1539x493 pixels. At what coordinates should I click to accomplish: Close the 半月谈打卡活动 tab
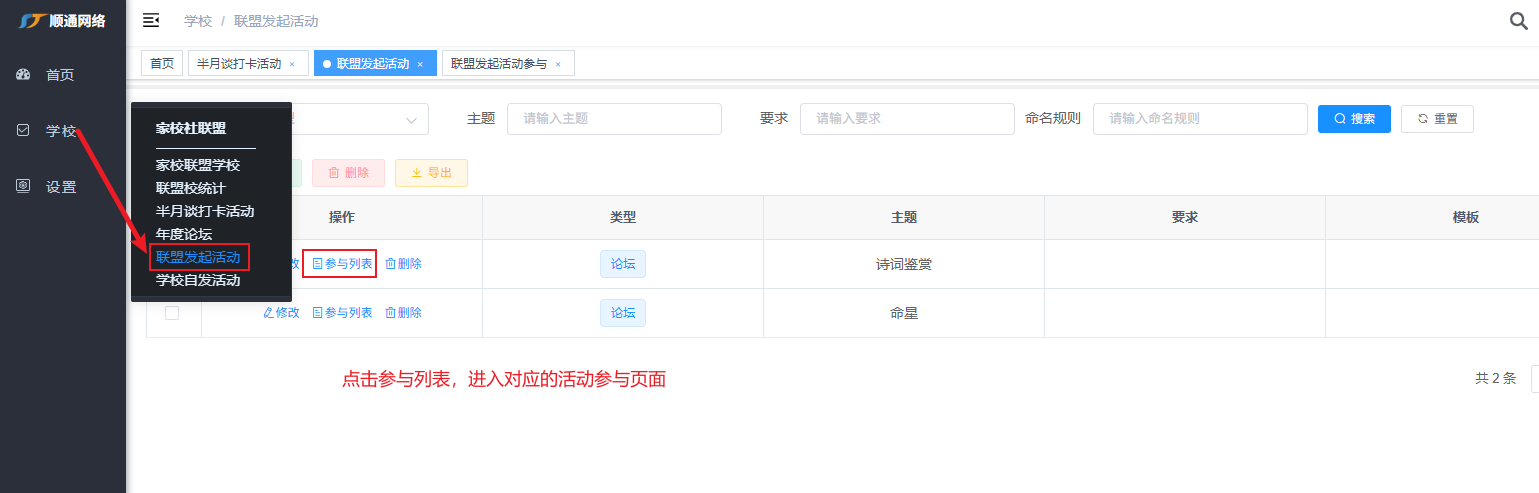point(292,64)
